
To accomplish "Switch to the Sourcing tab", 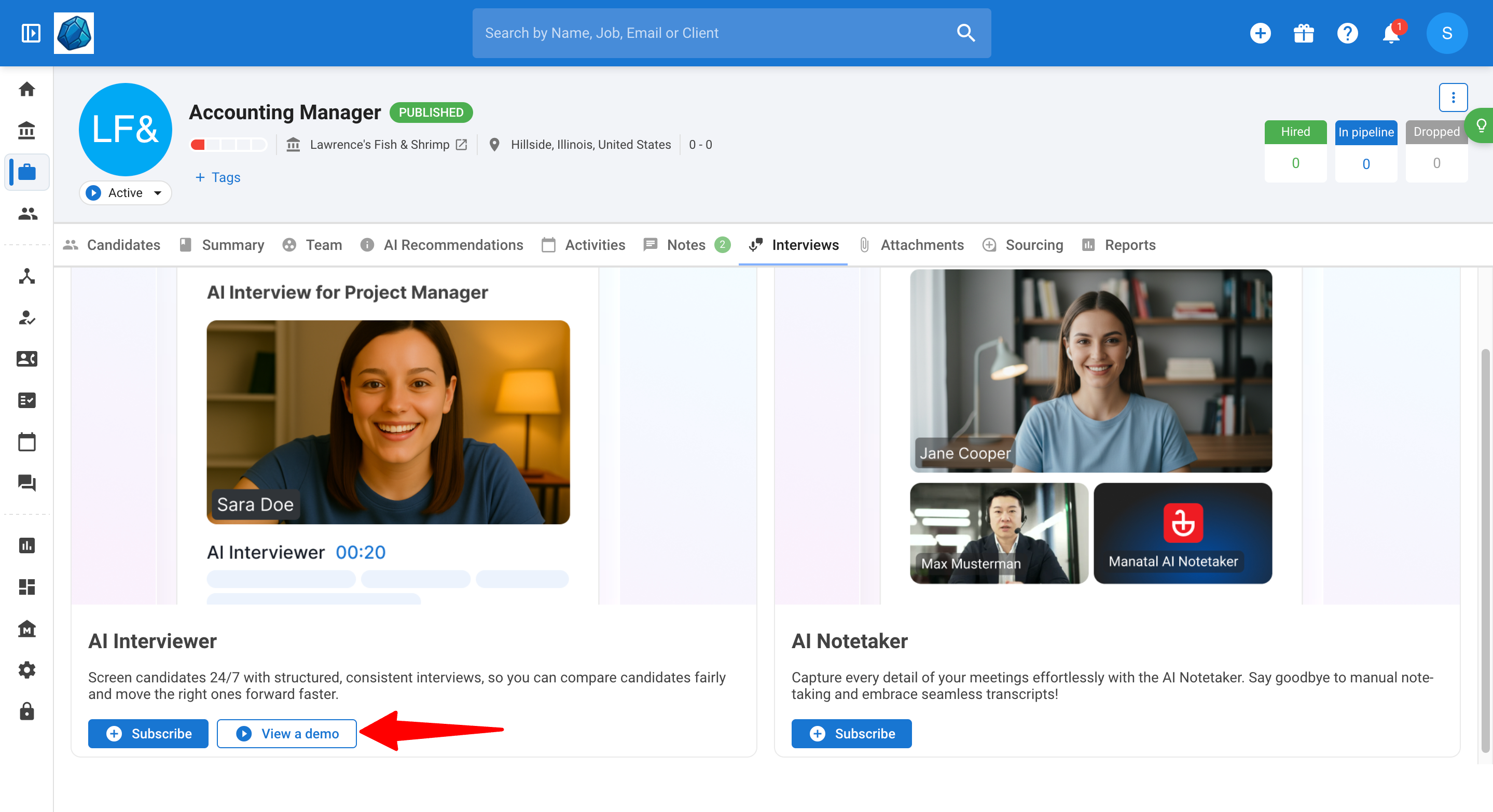I will (x=1023, y=245).
